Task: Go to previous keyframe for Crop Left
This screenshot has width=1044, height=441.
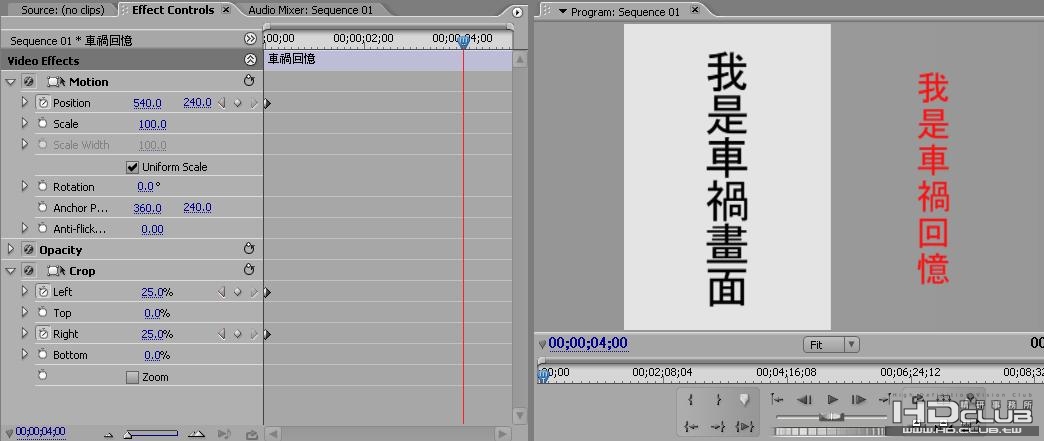Action: (x=222, y=292)
